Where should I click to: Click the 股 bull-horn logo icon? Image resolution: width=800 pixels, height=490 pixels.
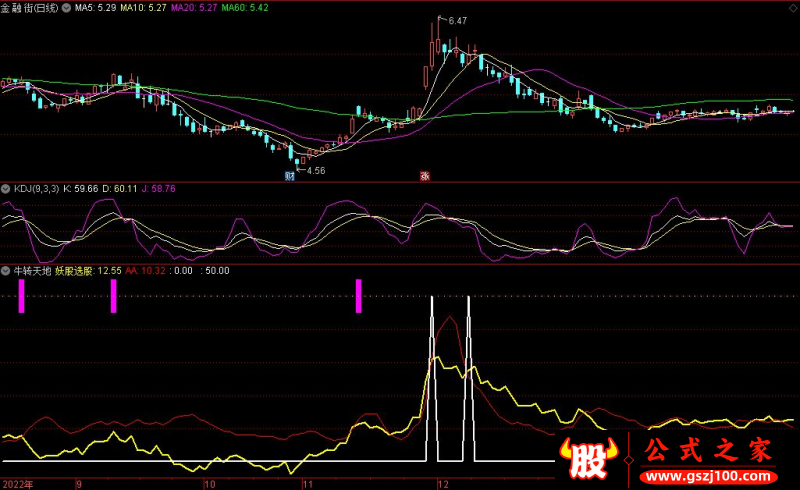pos(591,460)
